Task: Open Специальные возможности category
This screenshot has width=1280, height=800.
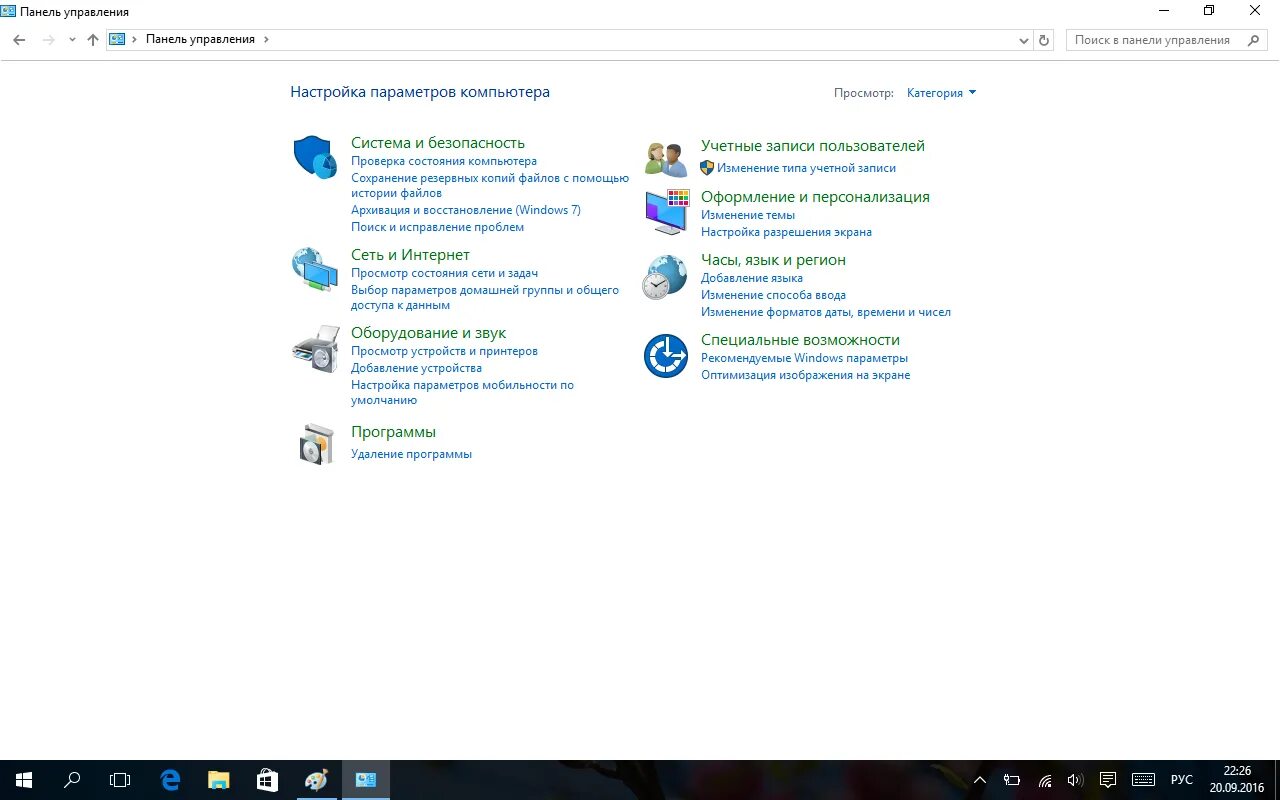Action: [800, 340]
